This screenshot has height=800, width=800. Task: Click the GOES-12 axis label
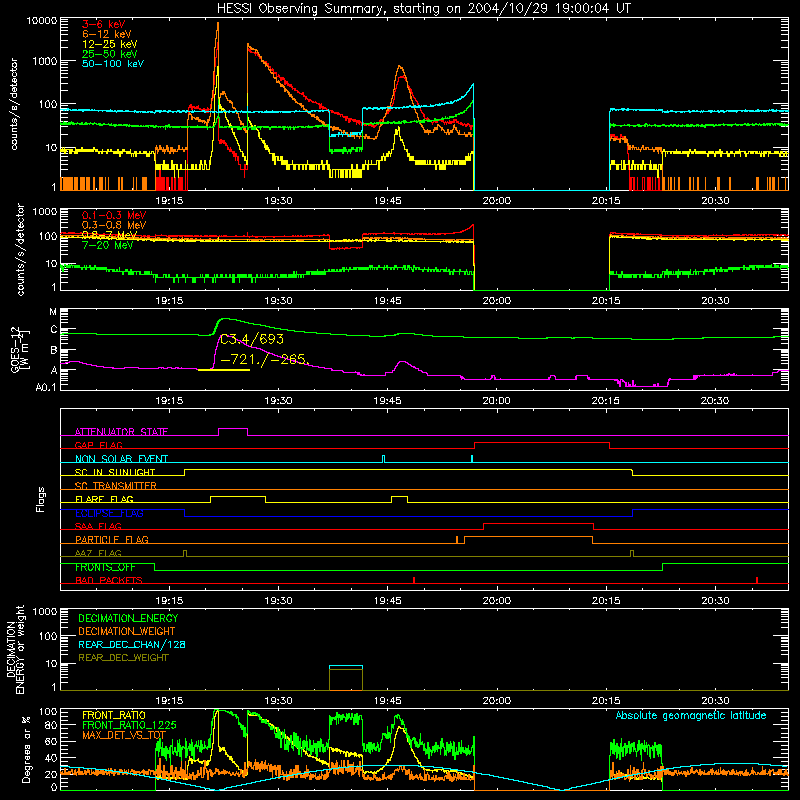19,349
